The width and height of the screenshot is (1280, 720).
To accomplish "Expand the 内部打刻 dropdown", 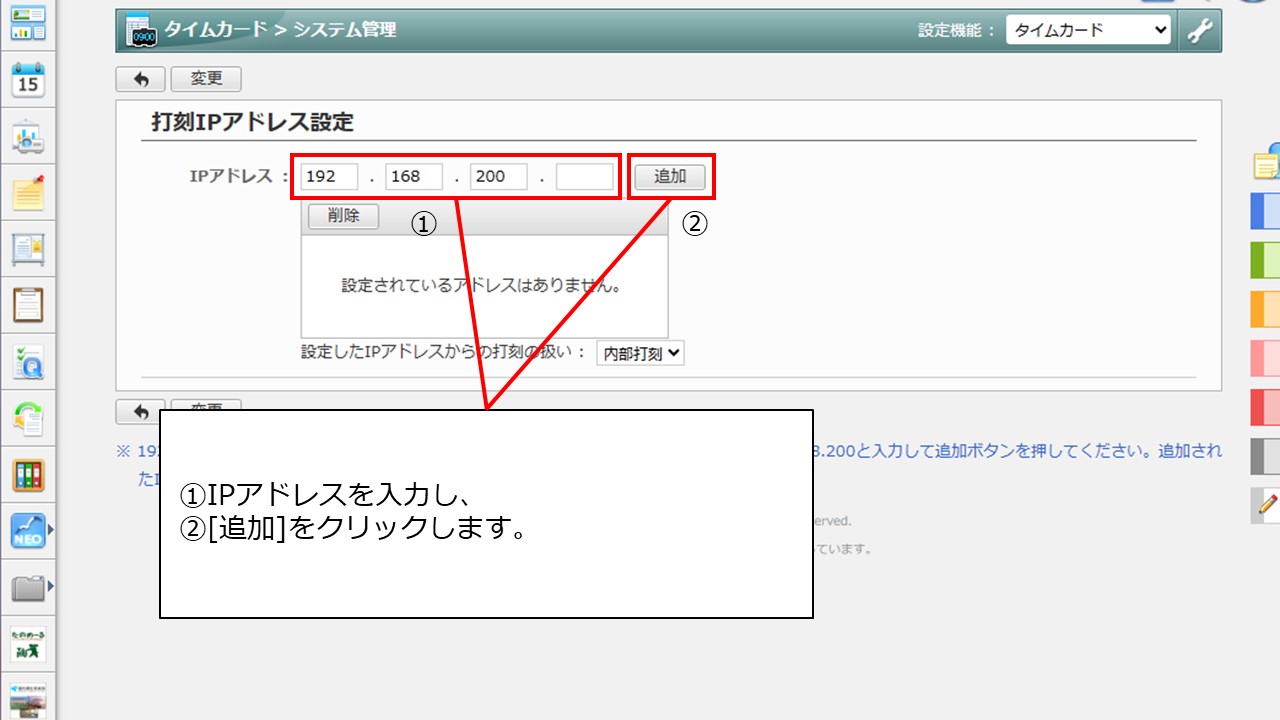I will click(x=640, y=353).
